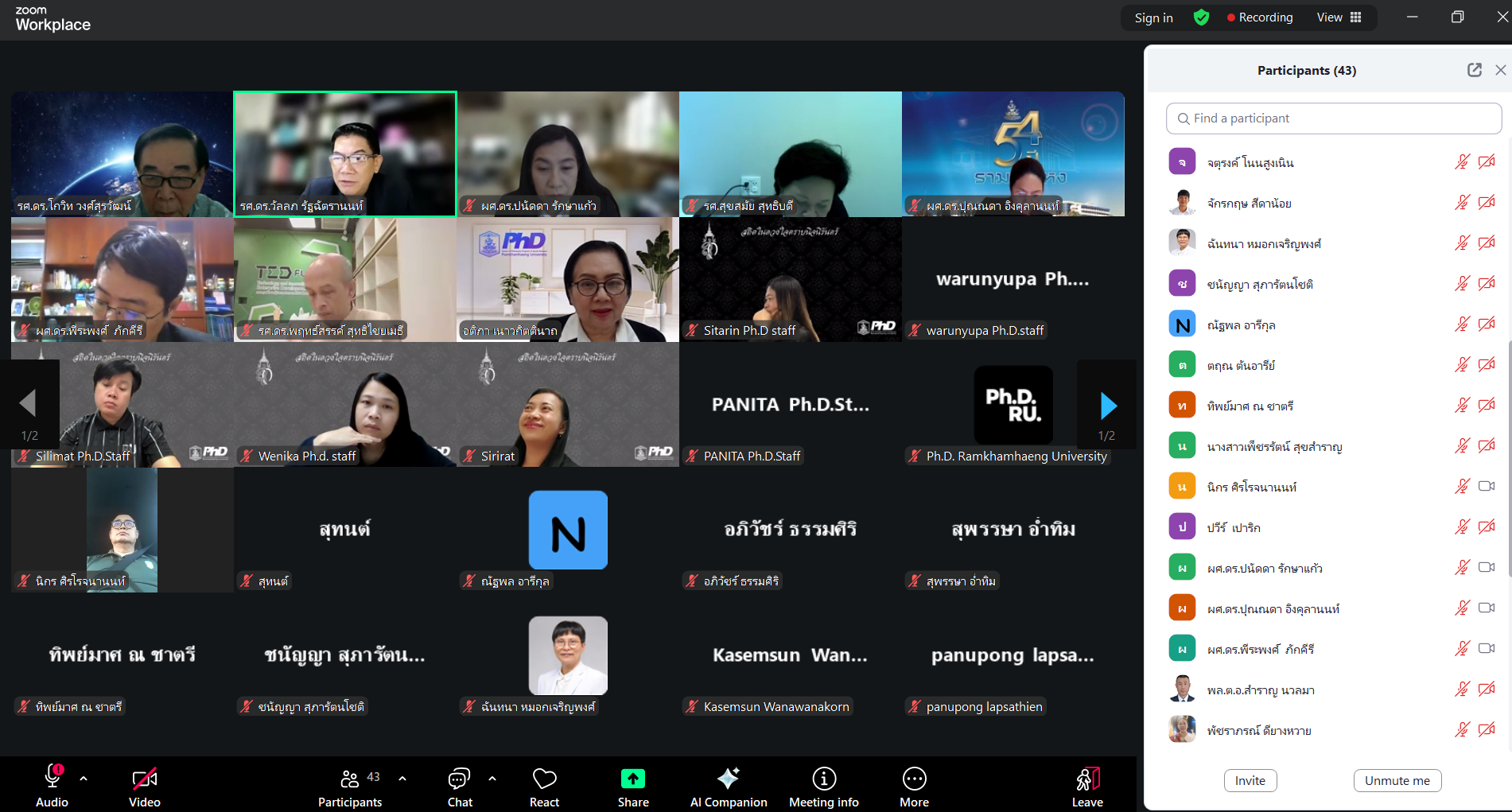This screenshot has width=1512, height=812.
Task: Click the Invite button
Action: coord(1250,780)
